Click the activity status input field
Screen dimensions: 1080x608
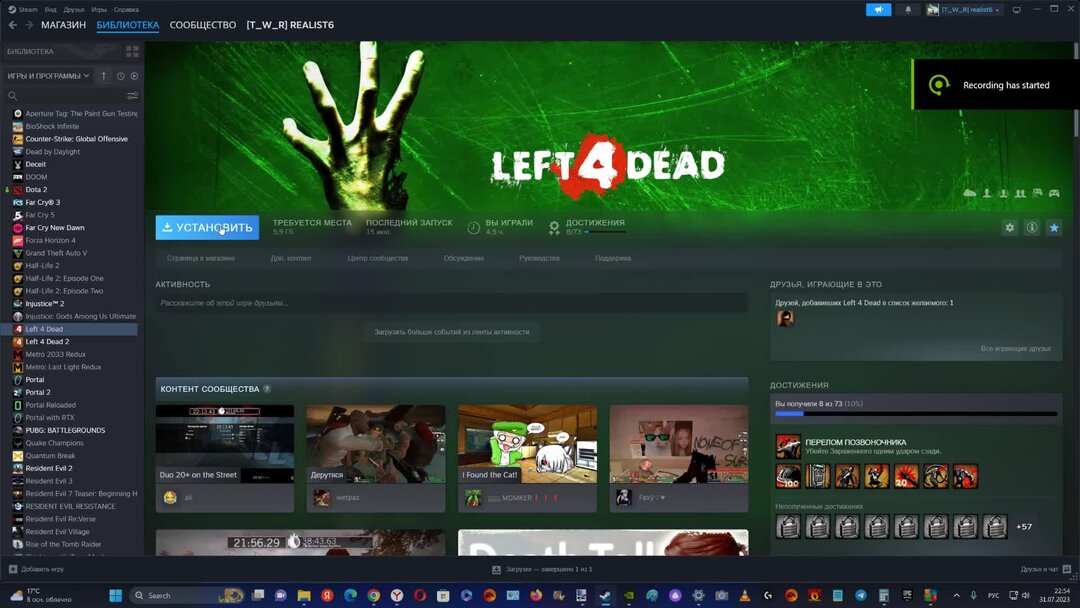coord(452,303)
